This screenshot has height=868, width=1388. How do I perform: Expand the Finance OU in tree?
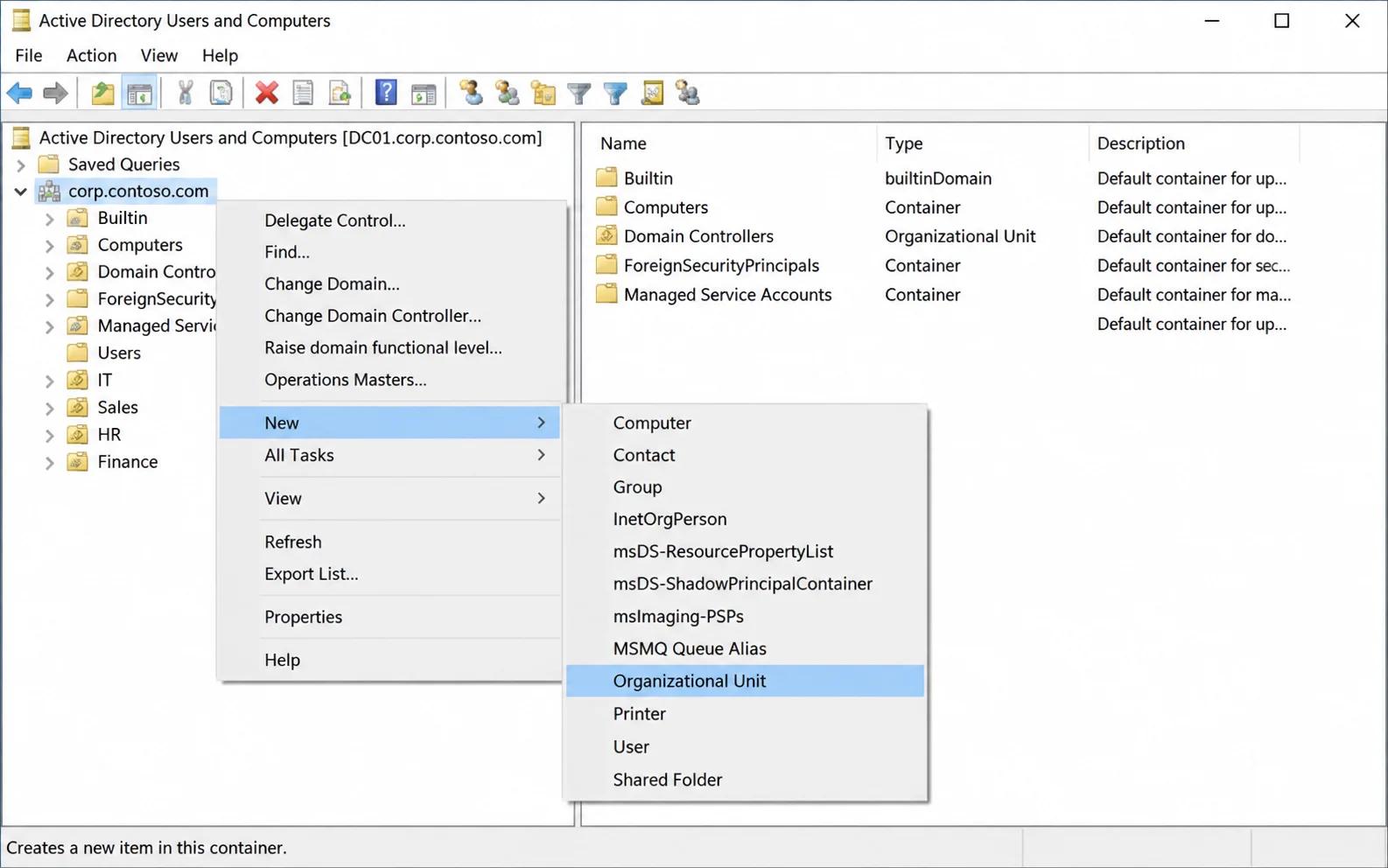tap(50, 463)
